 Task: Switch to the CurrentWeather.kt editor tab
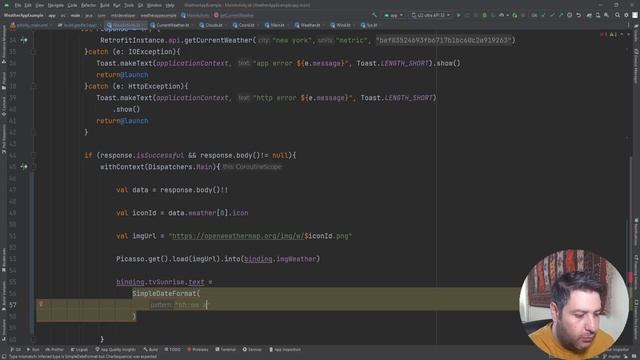click(170, 25)
